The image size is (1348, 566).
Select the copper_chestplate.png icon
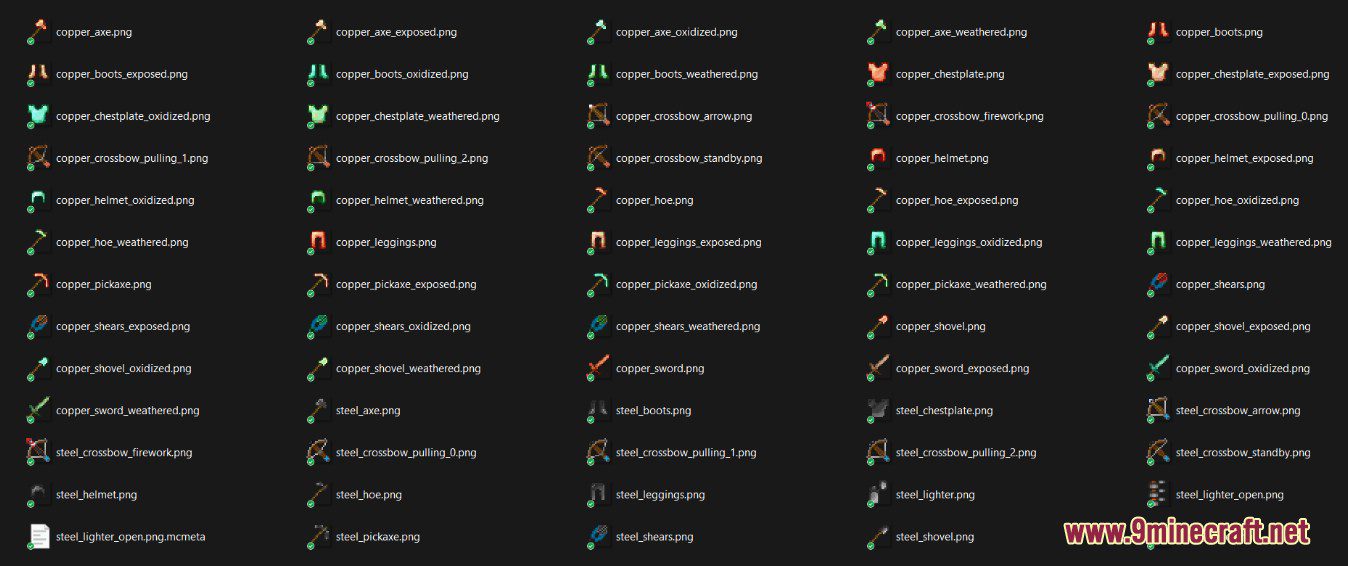(x=878, y=74)
